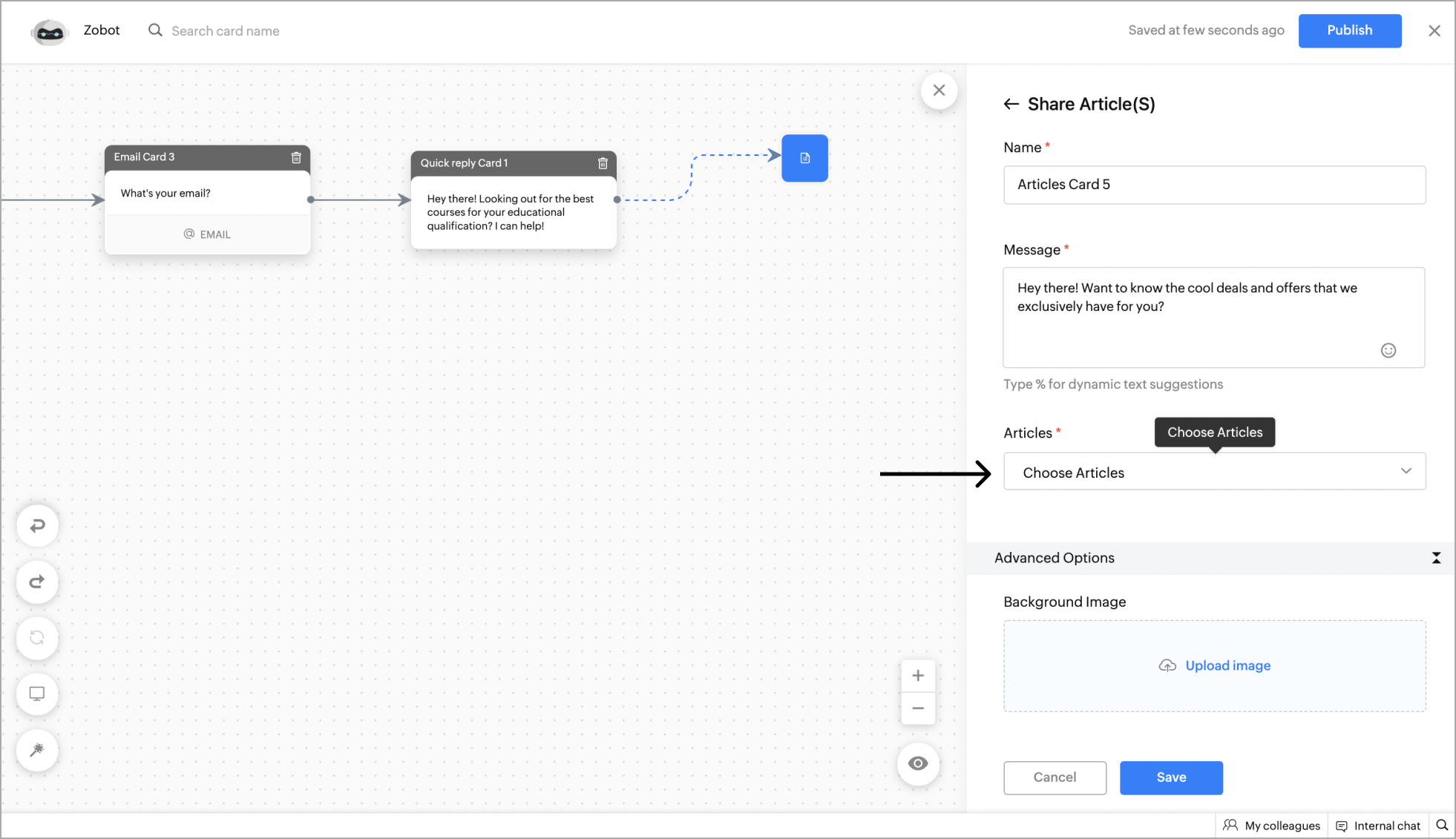Select the blue article card node
Screen dimensions: 1456x839
click(804, 158)
